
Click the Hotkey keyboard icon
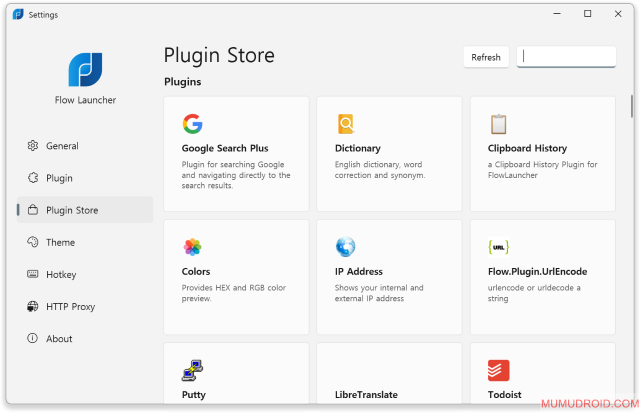tap(33, 274)
